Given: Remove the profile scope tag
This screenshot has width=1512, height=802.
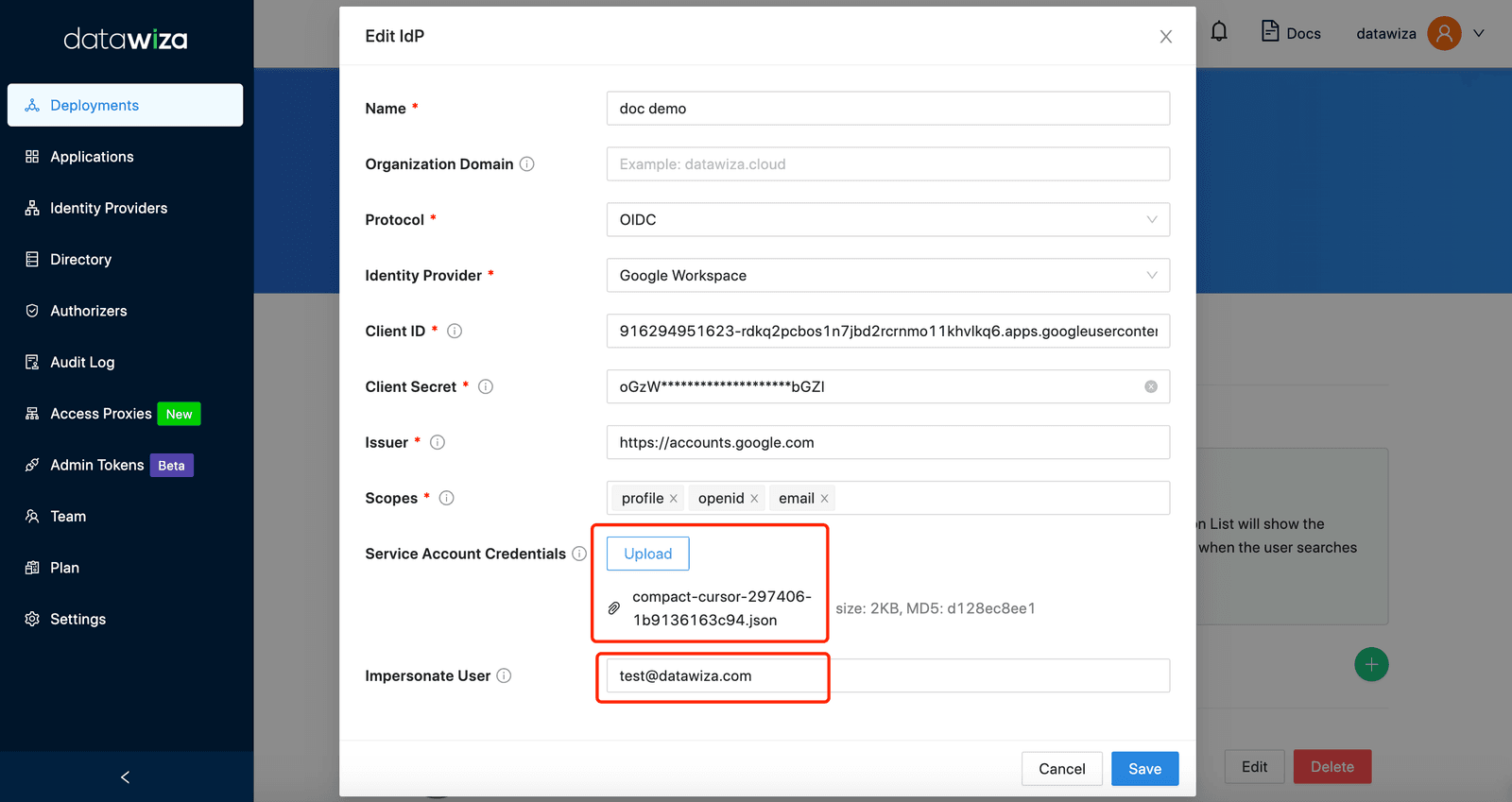Looking at the screenshot, I should tap(674, 499).
